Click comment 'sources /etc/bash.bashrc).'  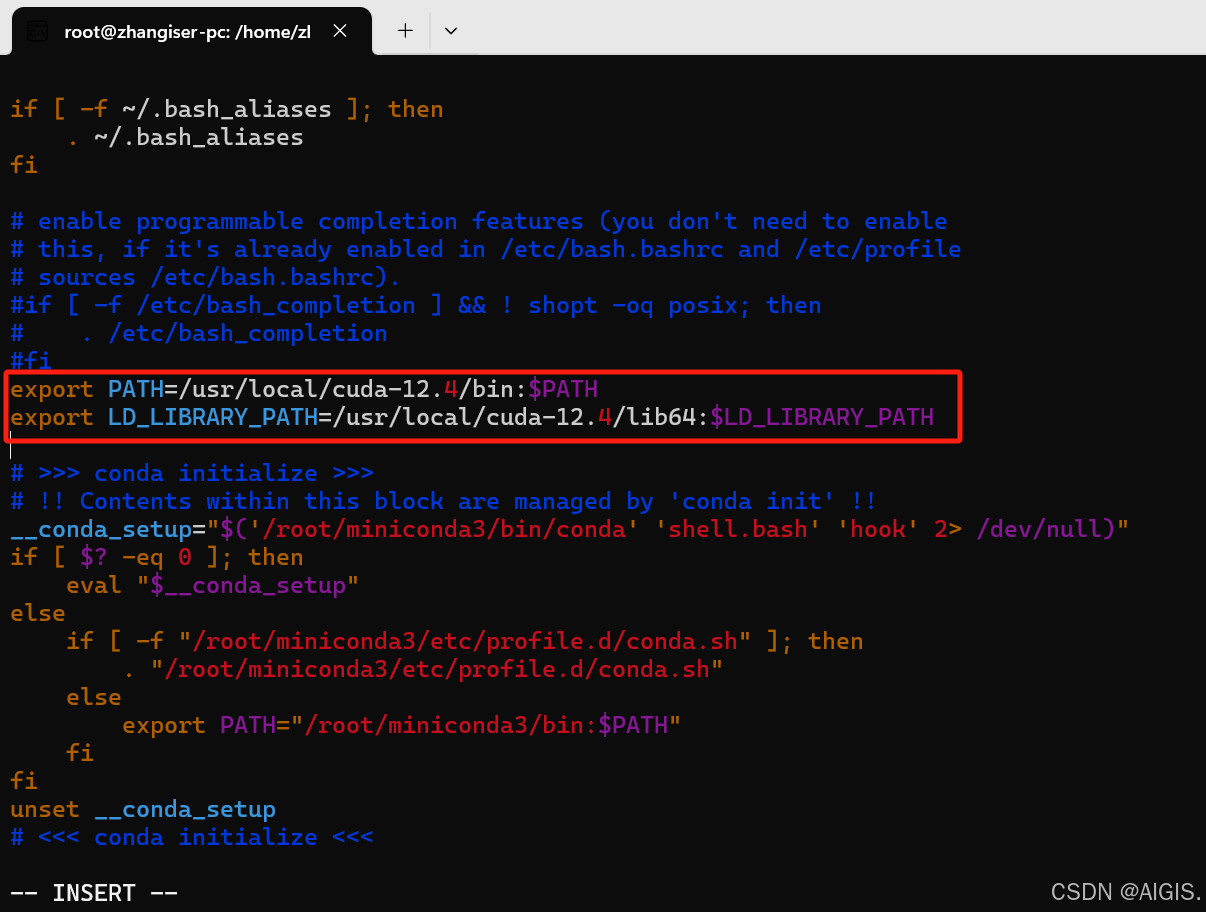pyautogui.click(x=205, y=277)
